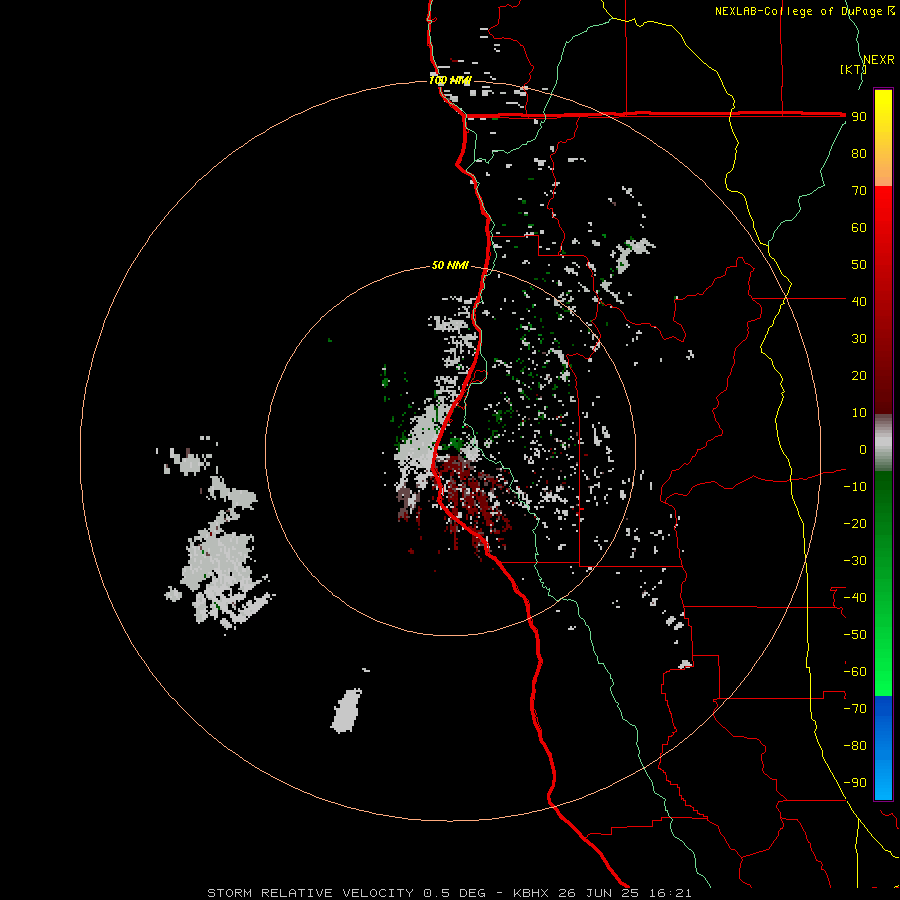Click the 16:21 timestamp in the caption

pyautogui.click(x=670, y=893)
